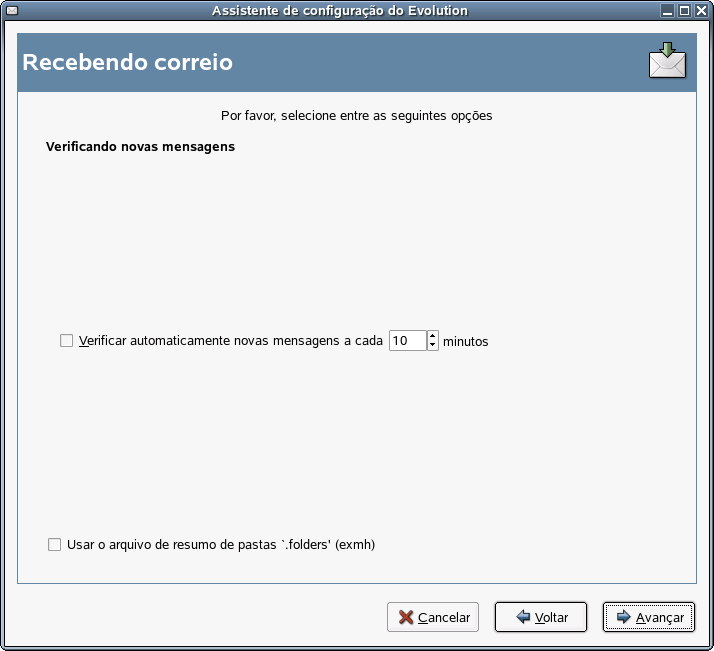Increase minutes with spinner up arrow
Viewport: 714px width, 651px height.
[433, 336]
